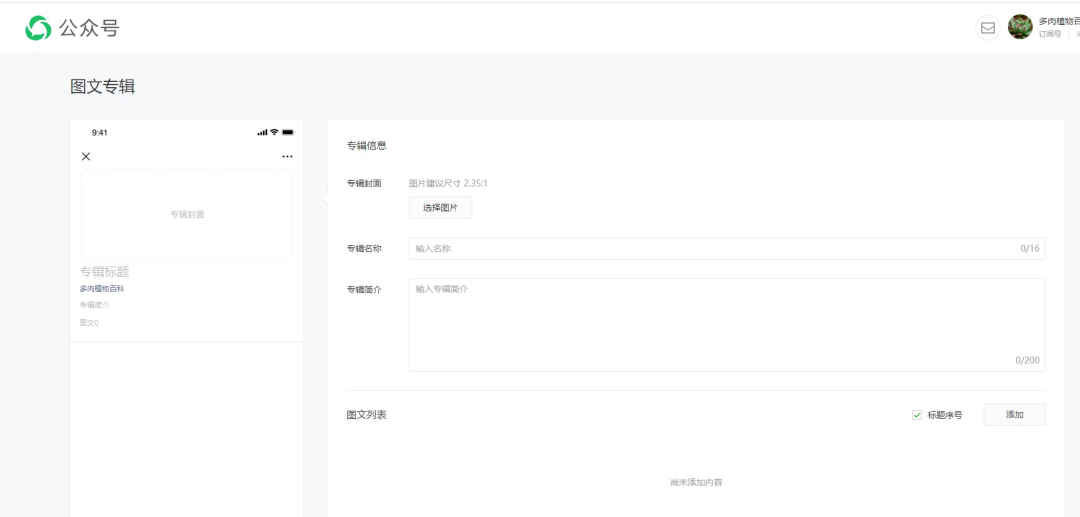Image resolution: width=1080 pixels, height=517 pixels.
Task: Click the WiFi icon in preview status bar
Action: (x=274, y=132)
